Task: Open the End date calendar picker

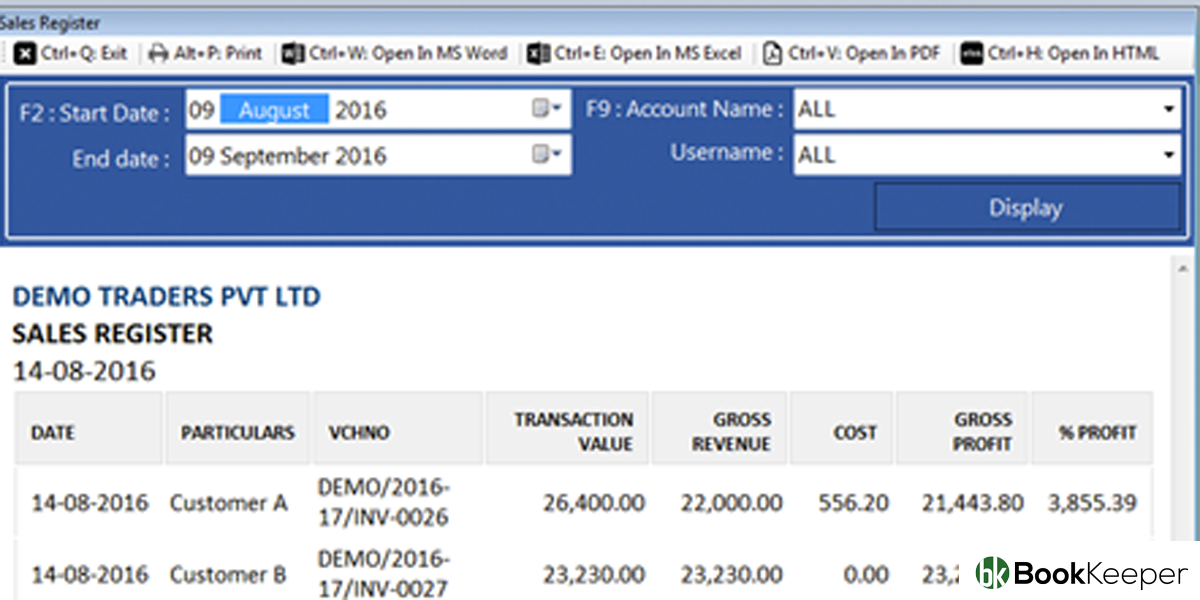Action: [546, 155]
